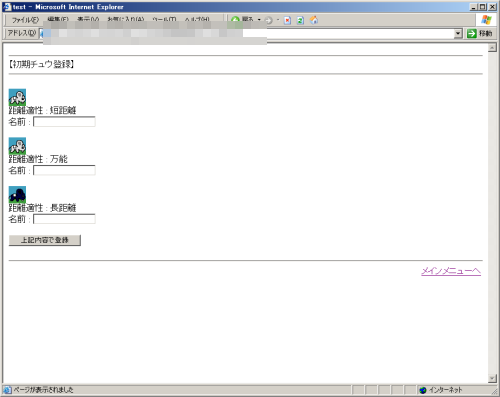Focus the name field for 長距離 mouse

64,219
